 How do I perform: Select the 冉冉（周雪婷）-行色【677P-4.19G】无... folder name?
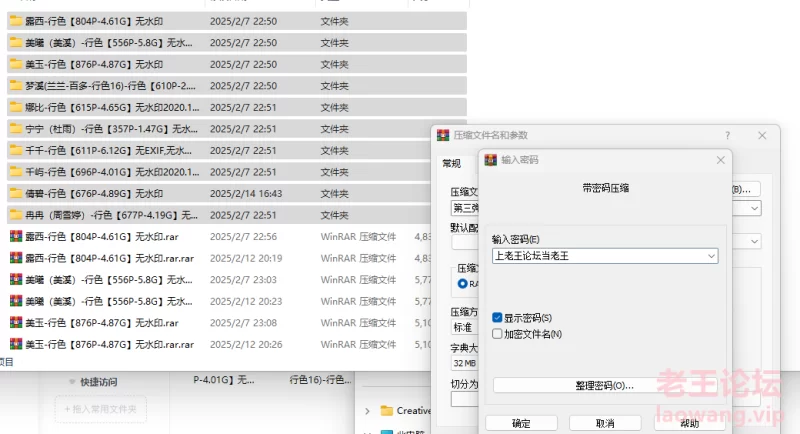coord(111,215)
